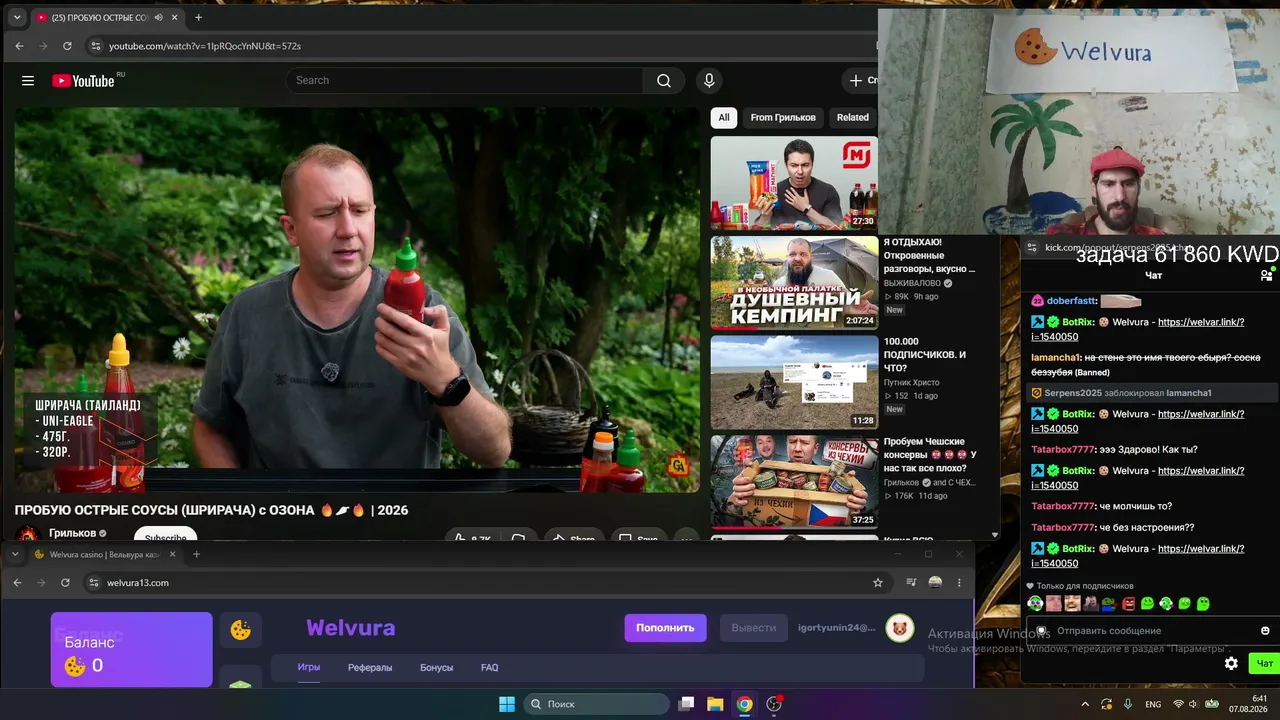Go back in the YouTube browser window

click(19, 46)
